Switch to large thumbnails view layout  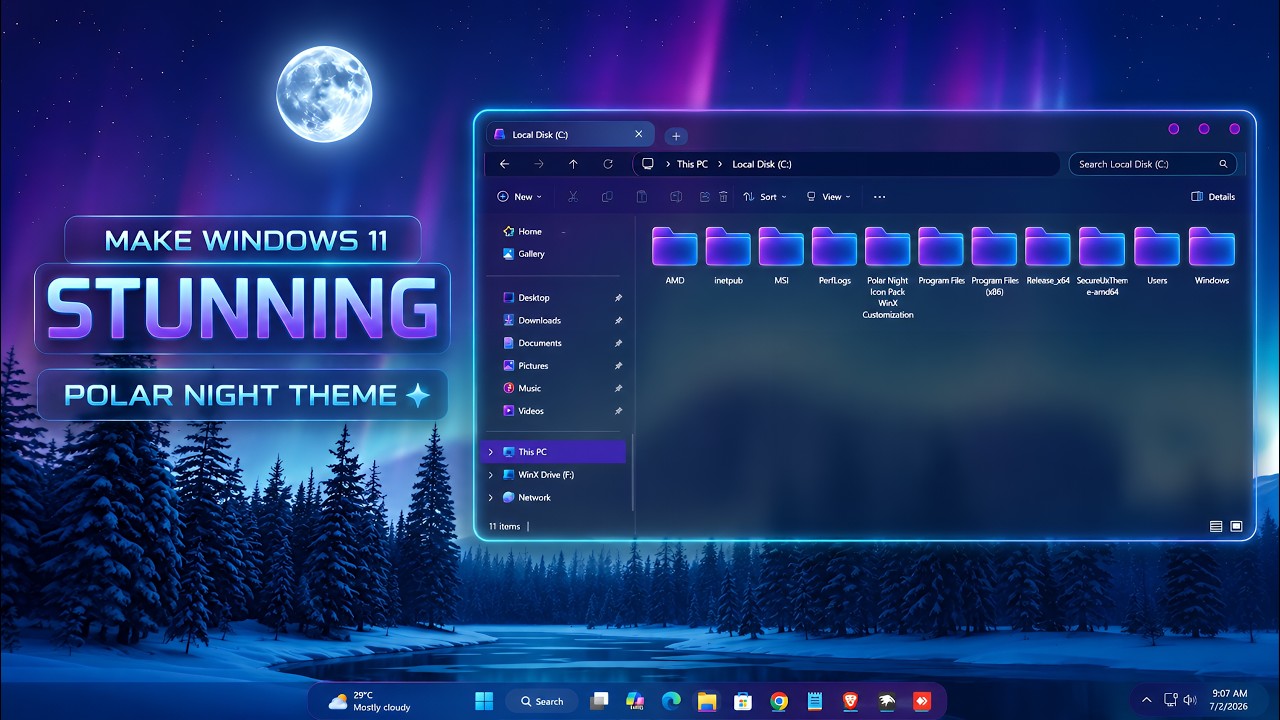coord(1236,526)
